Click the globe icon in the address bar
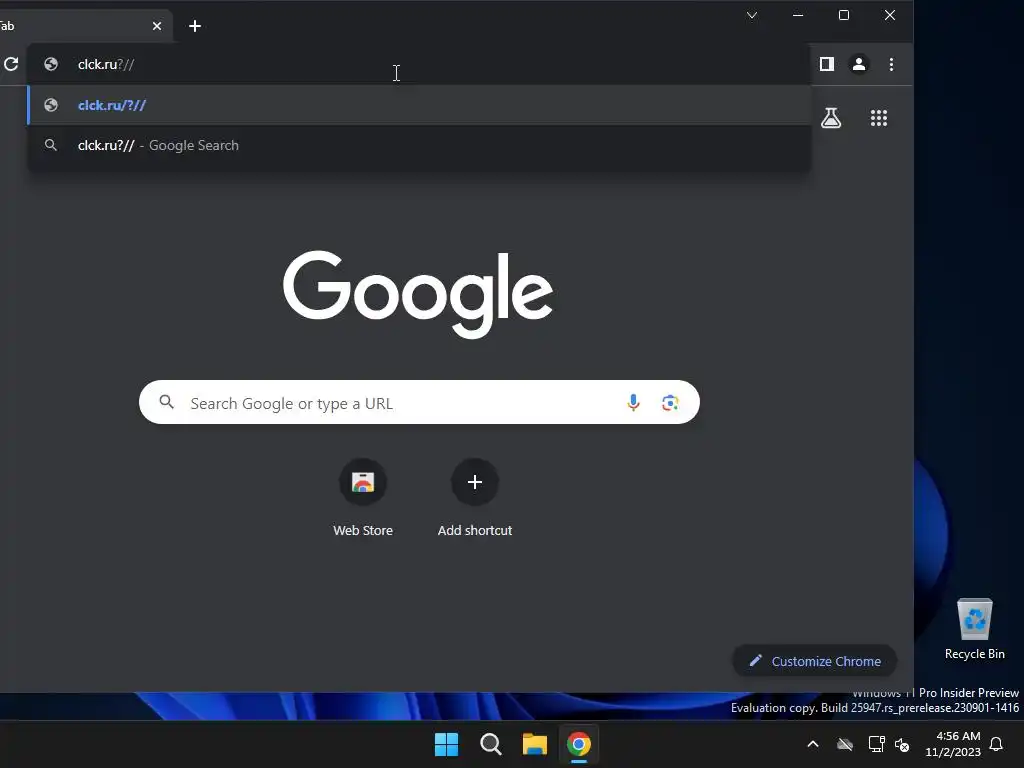This screenshot has height=768, width=1024. point(51,64)
